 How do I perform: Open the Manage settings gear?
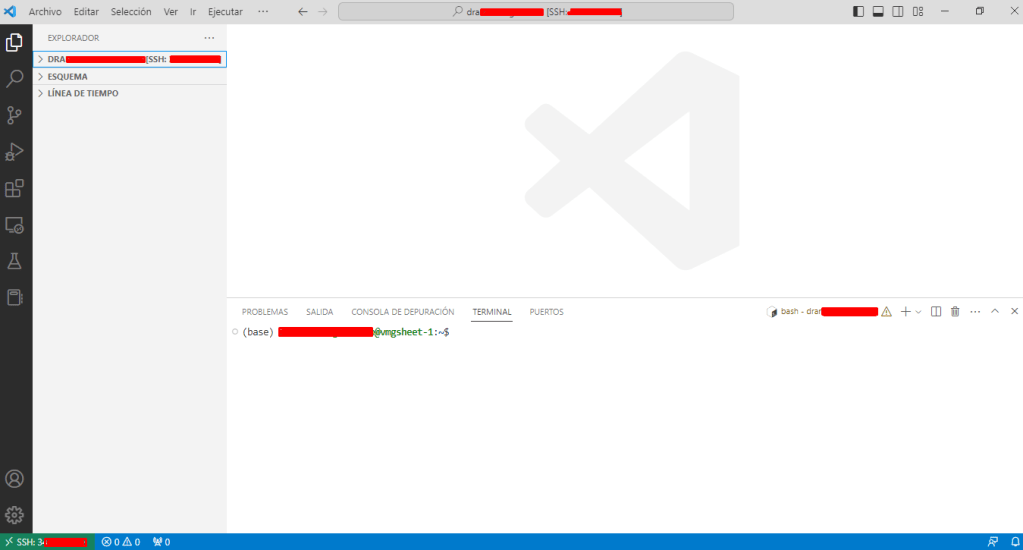[15, 515]
